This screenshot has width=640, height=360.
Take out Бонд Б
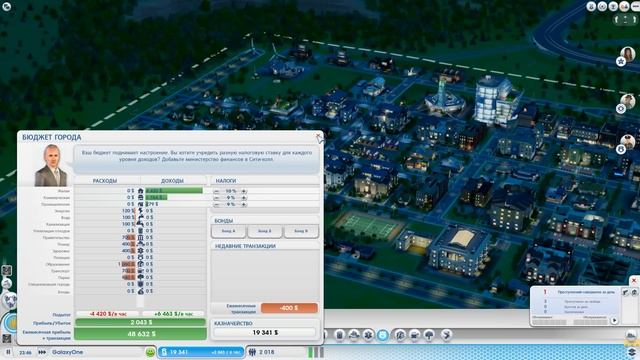(264, 231)
